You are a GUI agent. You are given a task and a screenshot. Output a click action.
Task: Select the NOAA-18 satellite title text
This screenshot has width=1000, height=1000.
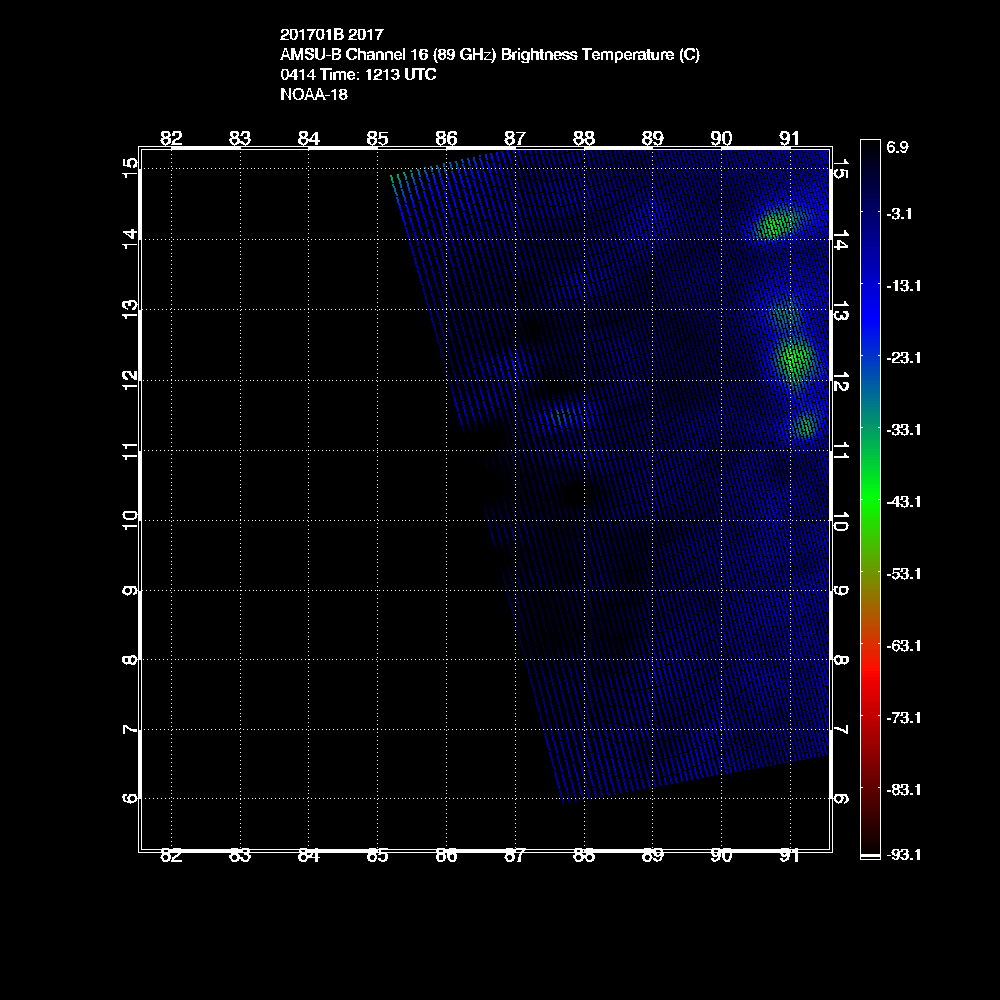[314, 95]
